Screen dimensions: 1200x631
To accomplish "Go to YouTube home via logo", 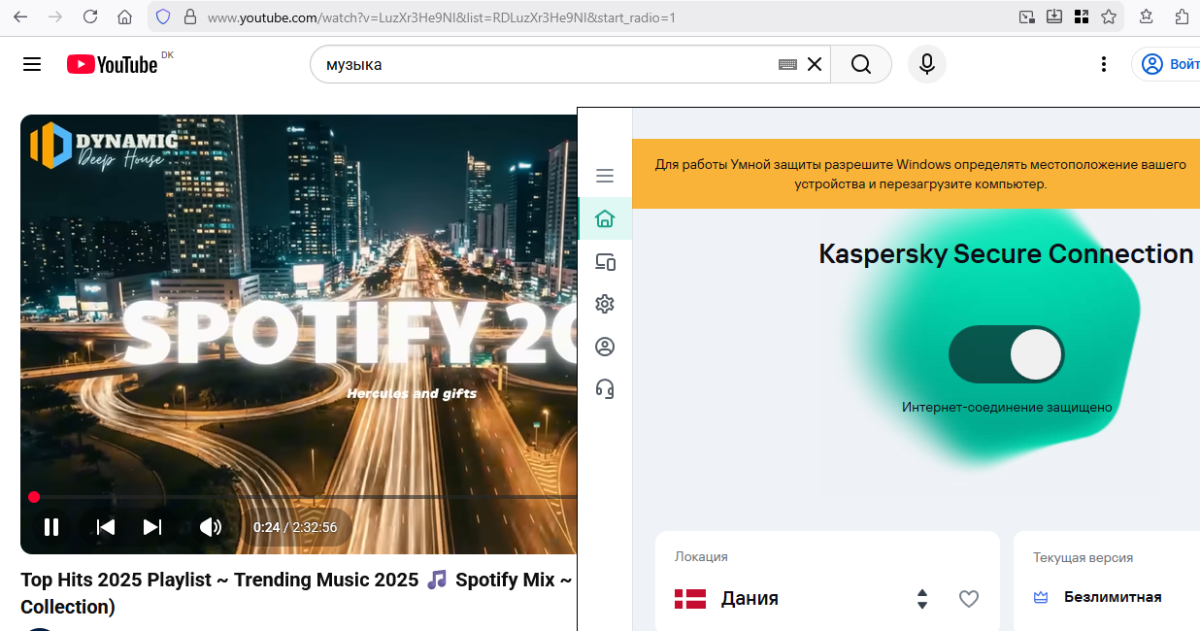I will pos(113,64).
